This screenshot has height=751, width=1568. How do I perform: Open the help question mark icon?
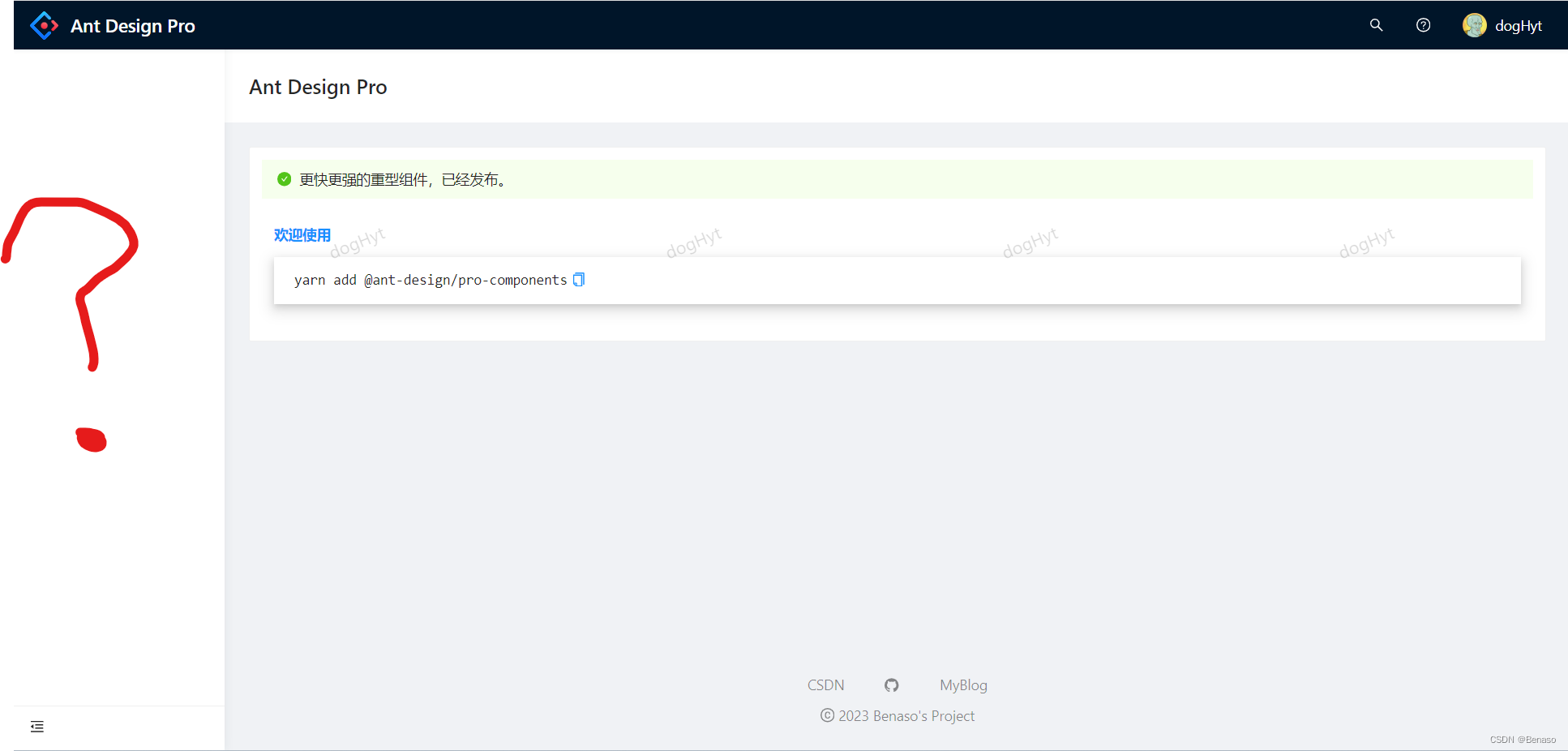1423,25
